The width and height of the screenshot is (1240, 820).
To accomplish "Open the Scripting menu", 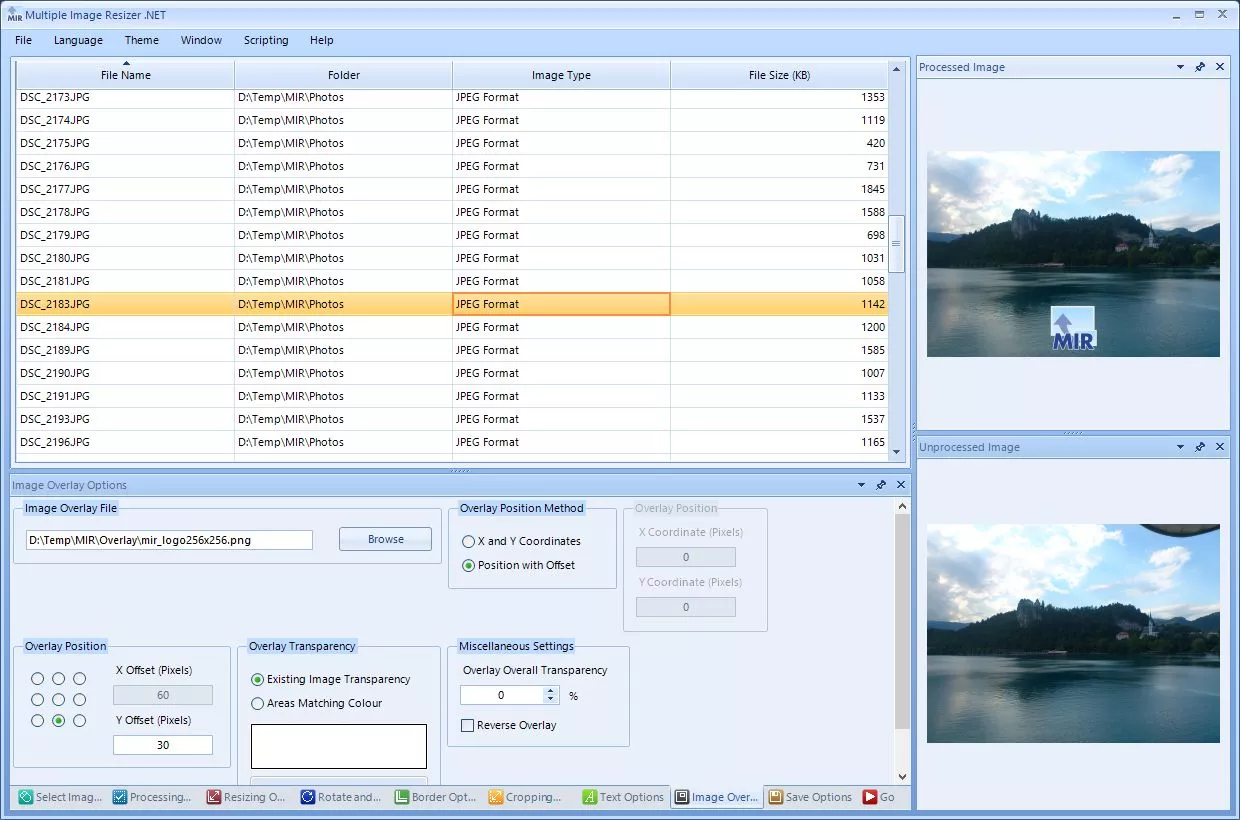I will coord(266,40).
